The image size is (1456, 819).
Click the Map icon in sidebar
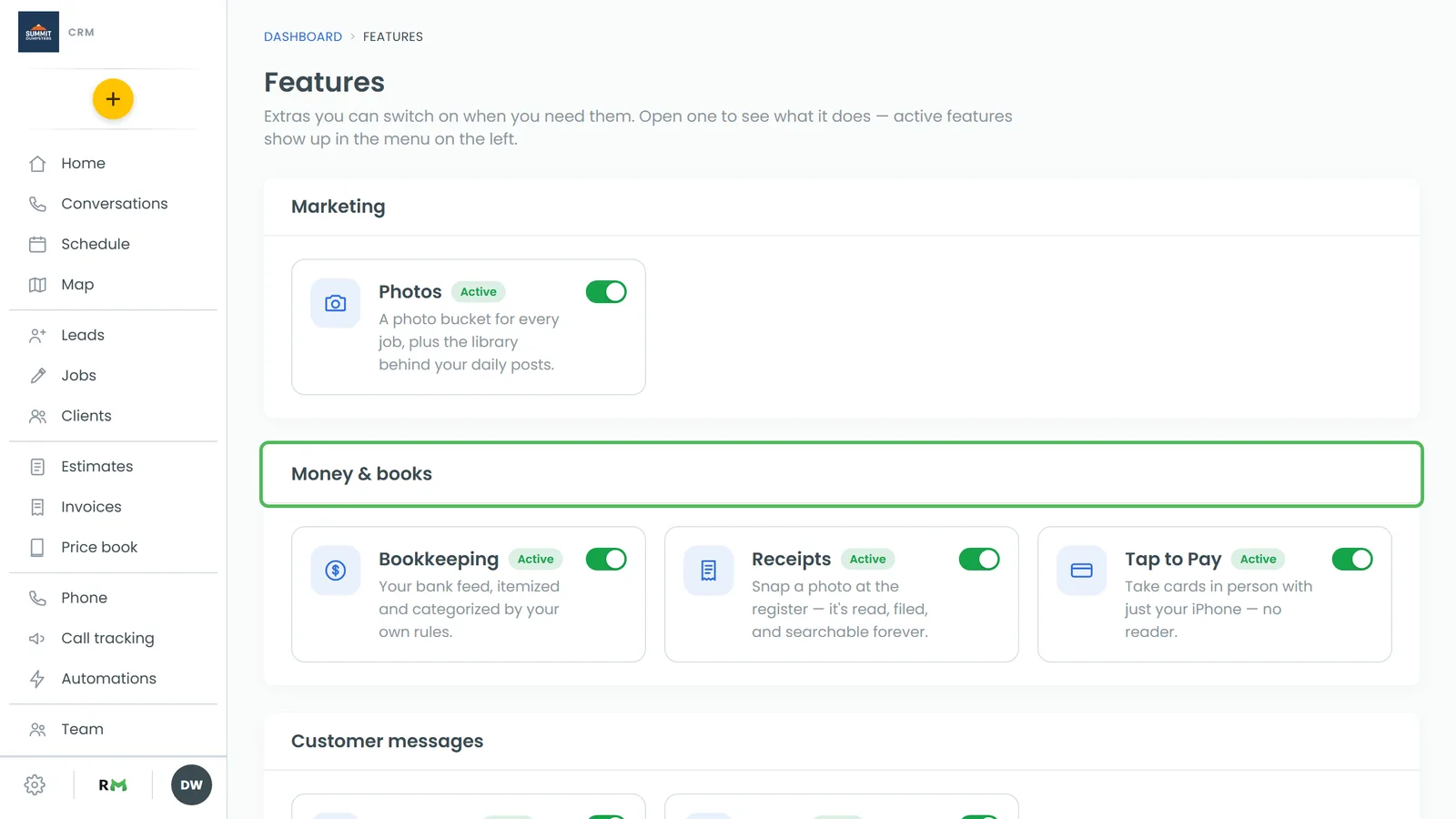coord(37,285)
